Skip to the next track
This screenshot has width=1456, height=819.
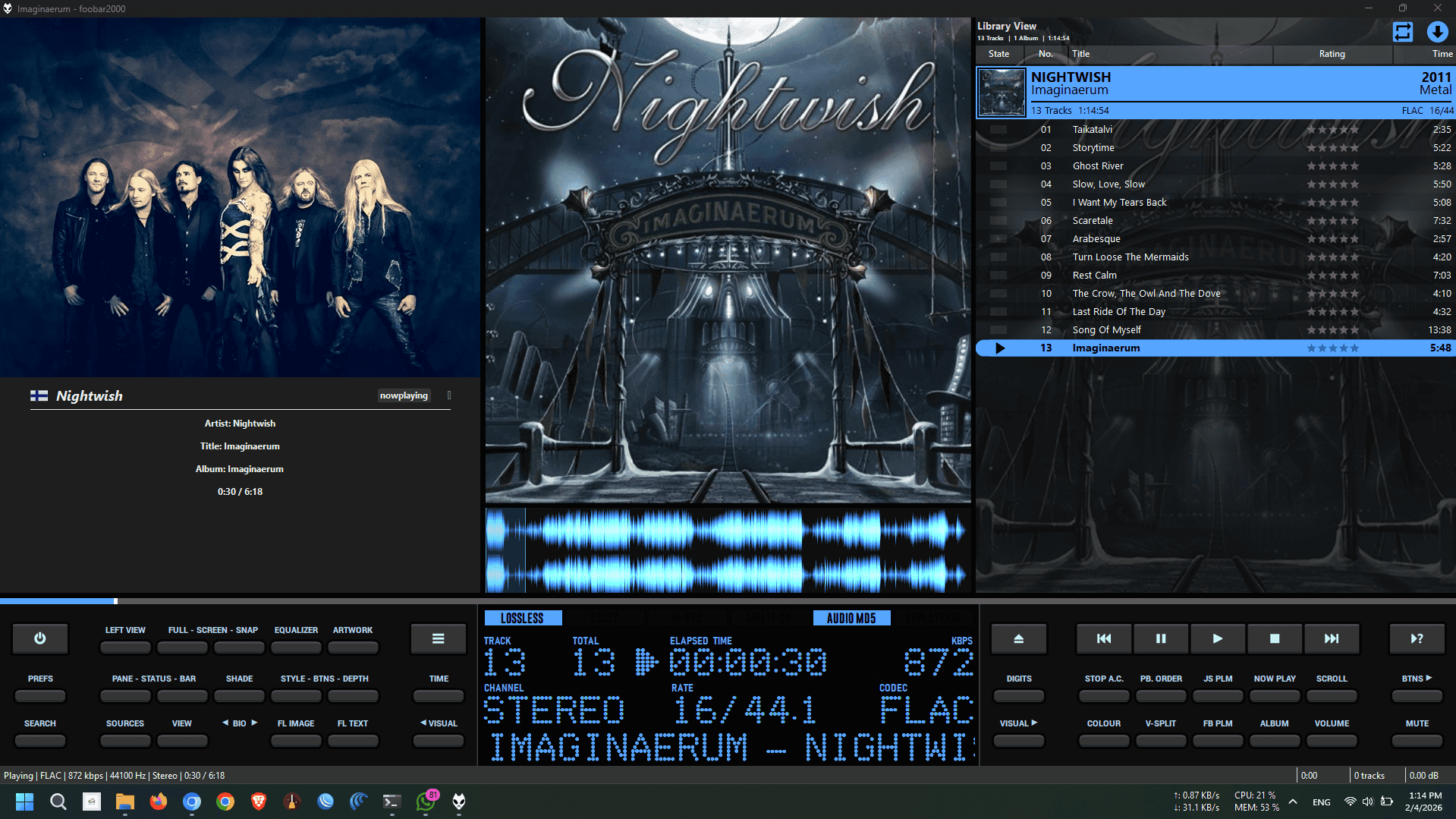coord(1331,638)
